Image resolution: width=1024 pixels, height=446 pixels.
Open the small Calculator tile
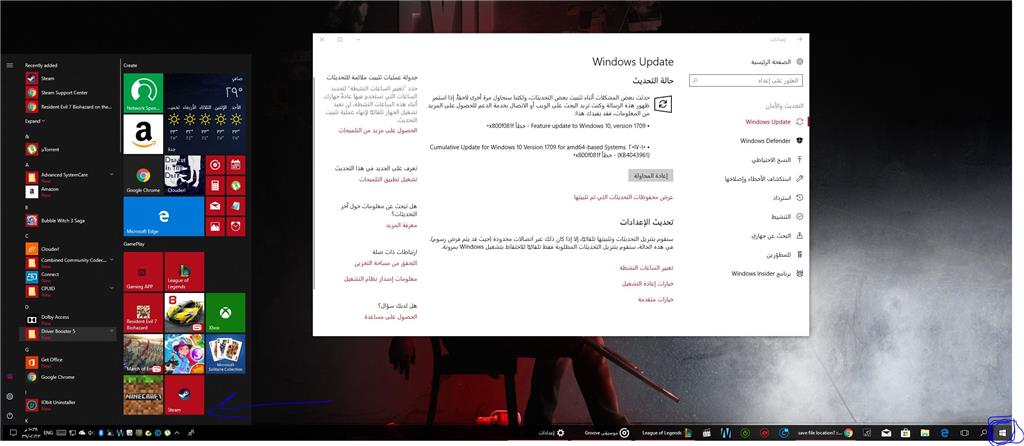point(215,185)
